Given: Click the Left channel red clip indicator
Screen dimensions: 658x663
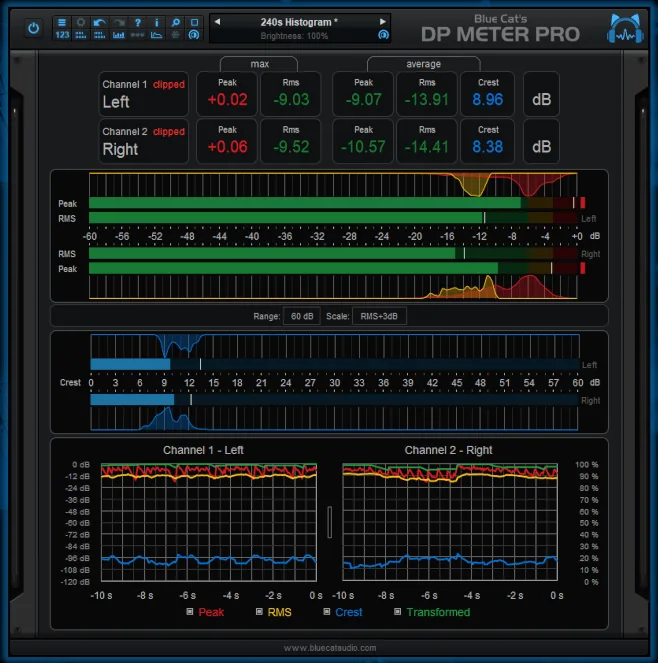Looking at the screenshot, I should click(582, 203).
